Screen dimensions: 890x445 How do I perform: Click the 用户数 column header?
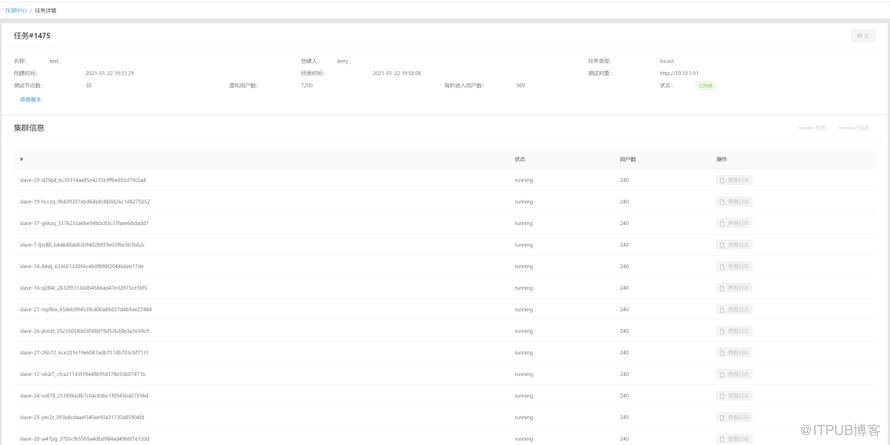click(x=627, y=159)
